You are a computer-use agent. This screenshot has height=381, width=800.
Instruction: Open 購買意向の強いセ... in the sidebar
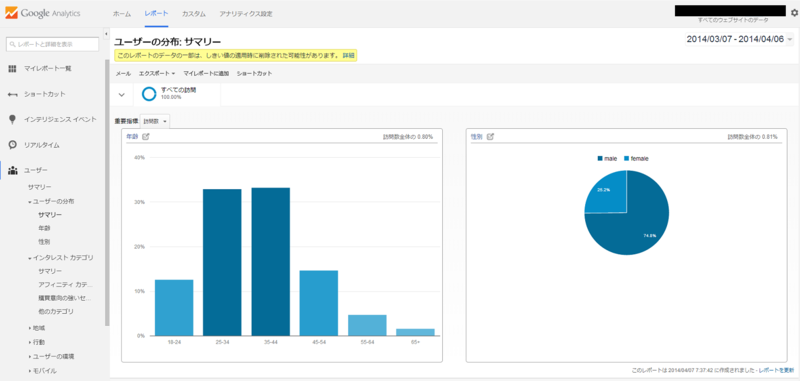(x=65, y=297)
